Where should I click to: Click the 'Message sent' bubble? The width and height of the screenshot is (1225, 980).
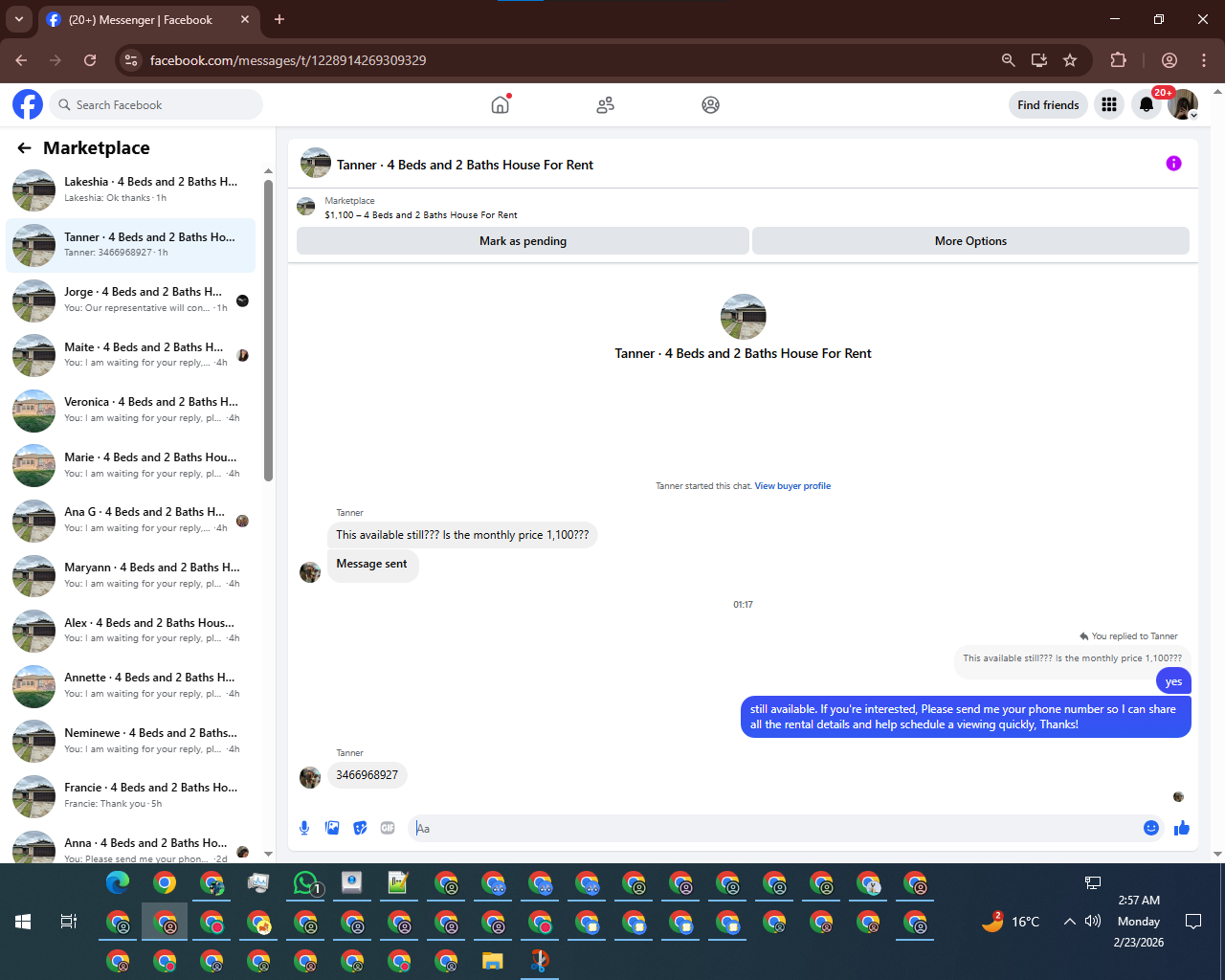coord(372,564)
